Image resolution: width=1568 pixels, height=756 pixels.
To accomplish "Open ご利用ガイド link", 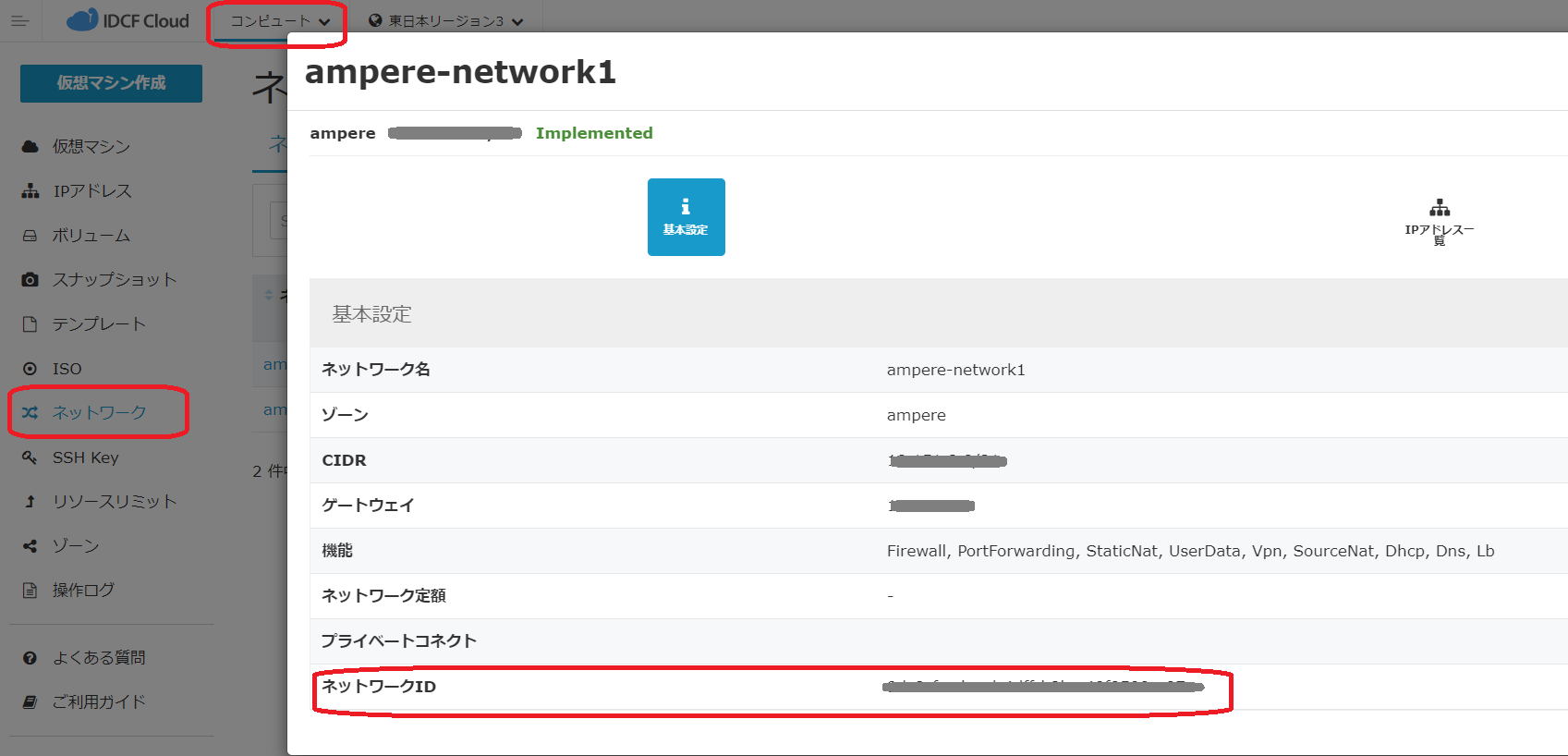I will tap(98, 701).
